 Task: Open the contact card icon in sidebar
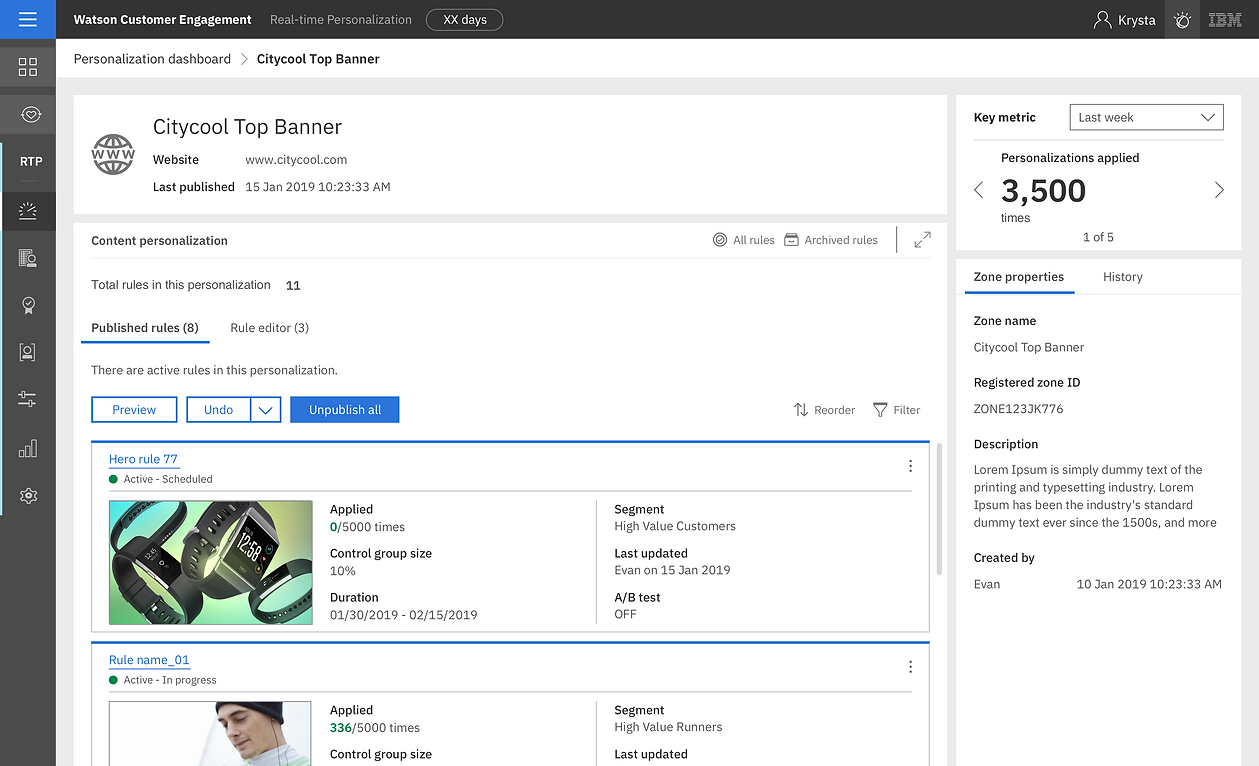(x=28, y=352)
